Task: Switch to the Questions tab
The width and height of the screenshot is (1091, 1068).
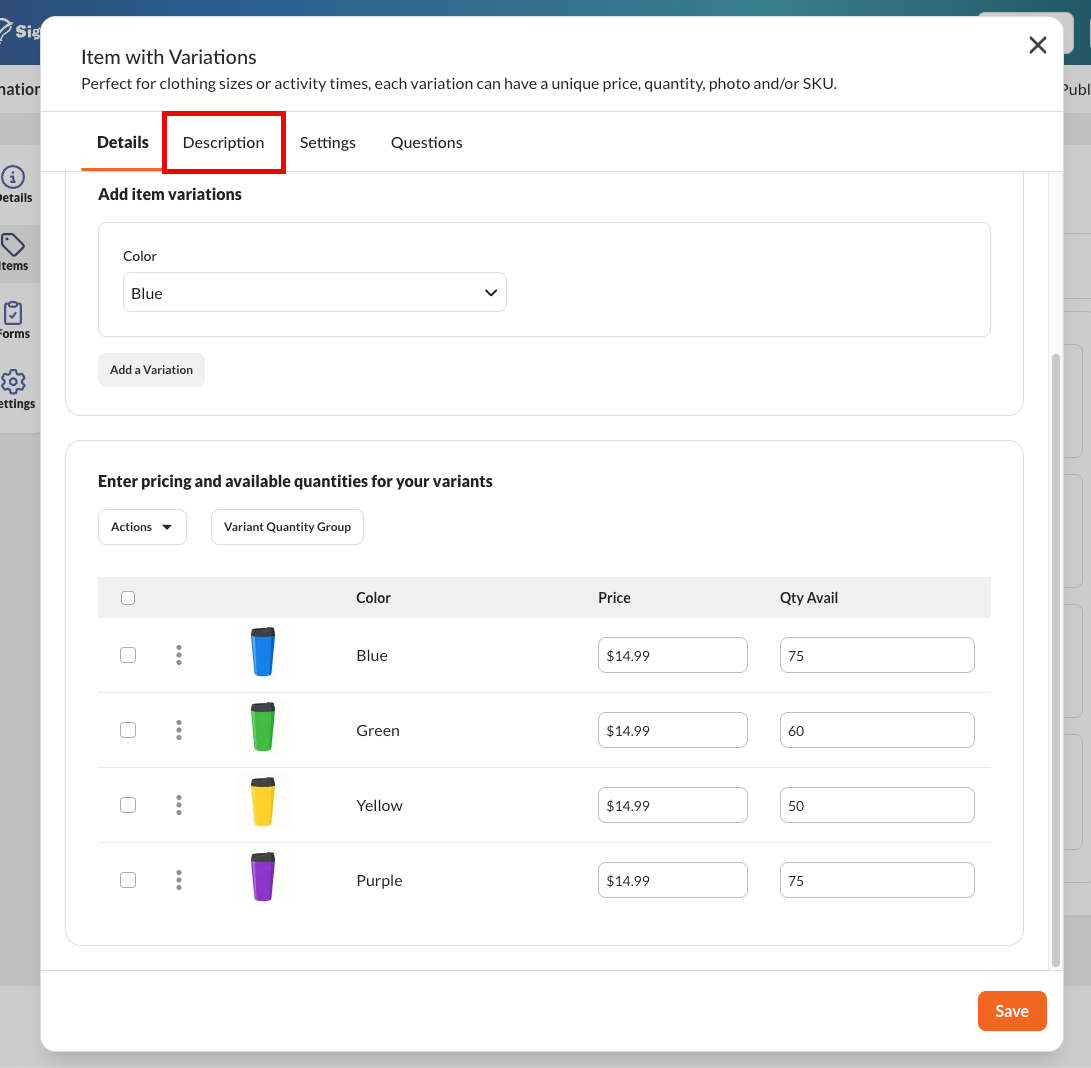Action: coord(427,143)
